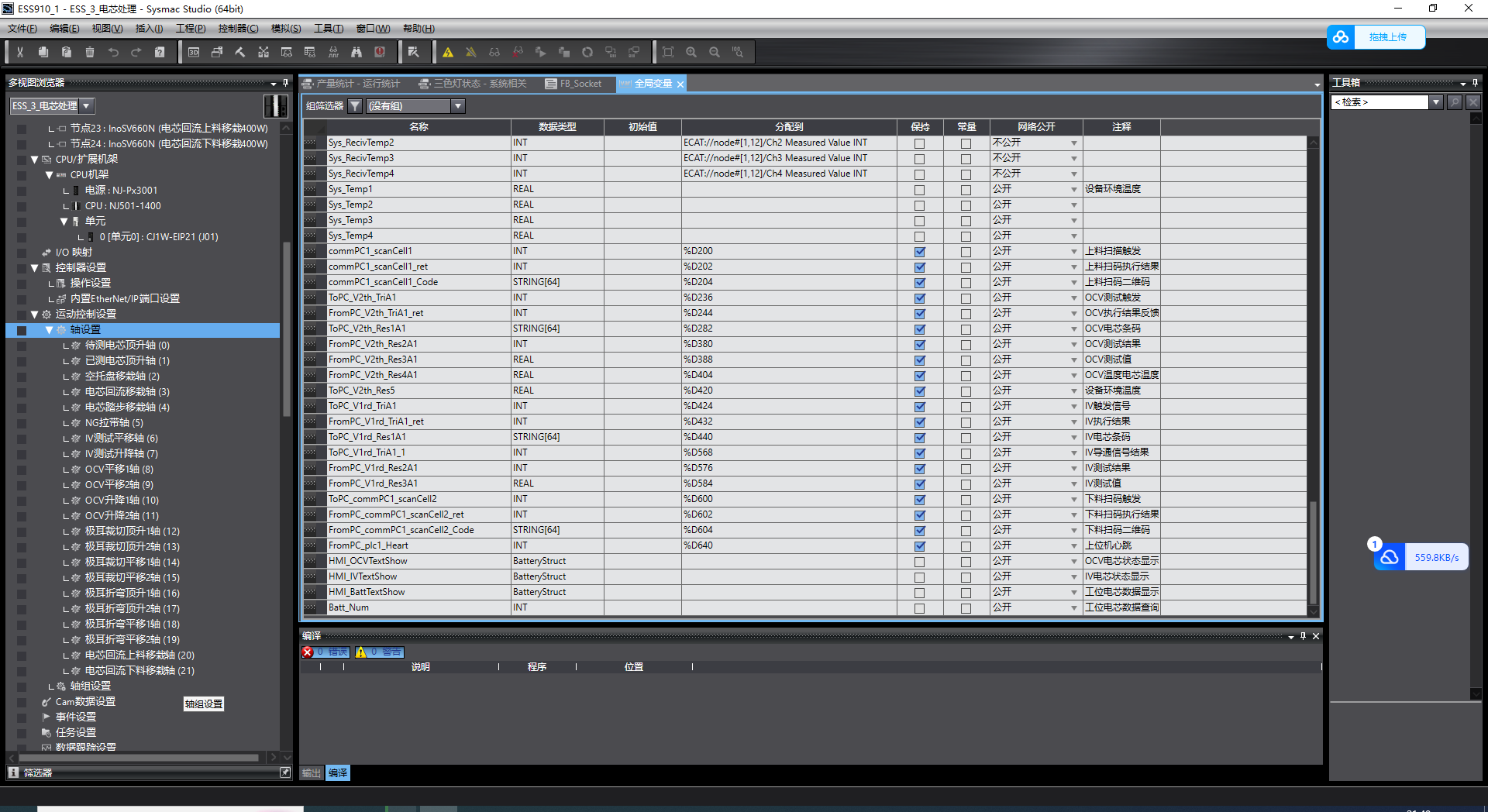Click the red error alert toolbar icon

tap(380, 52)
